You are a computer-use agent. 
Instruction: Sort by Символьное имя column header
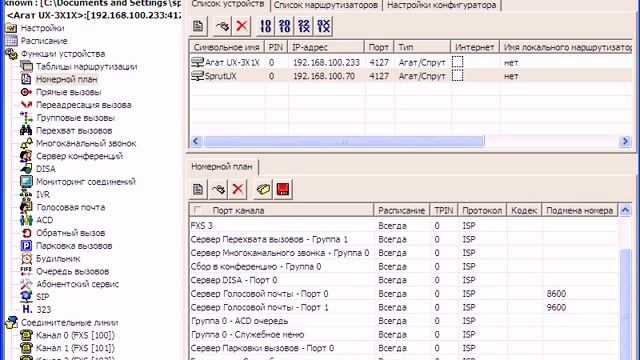point(227,47)
